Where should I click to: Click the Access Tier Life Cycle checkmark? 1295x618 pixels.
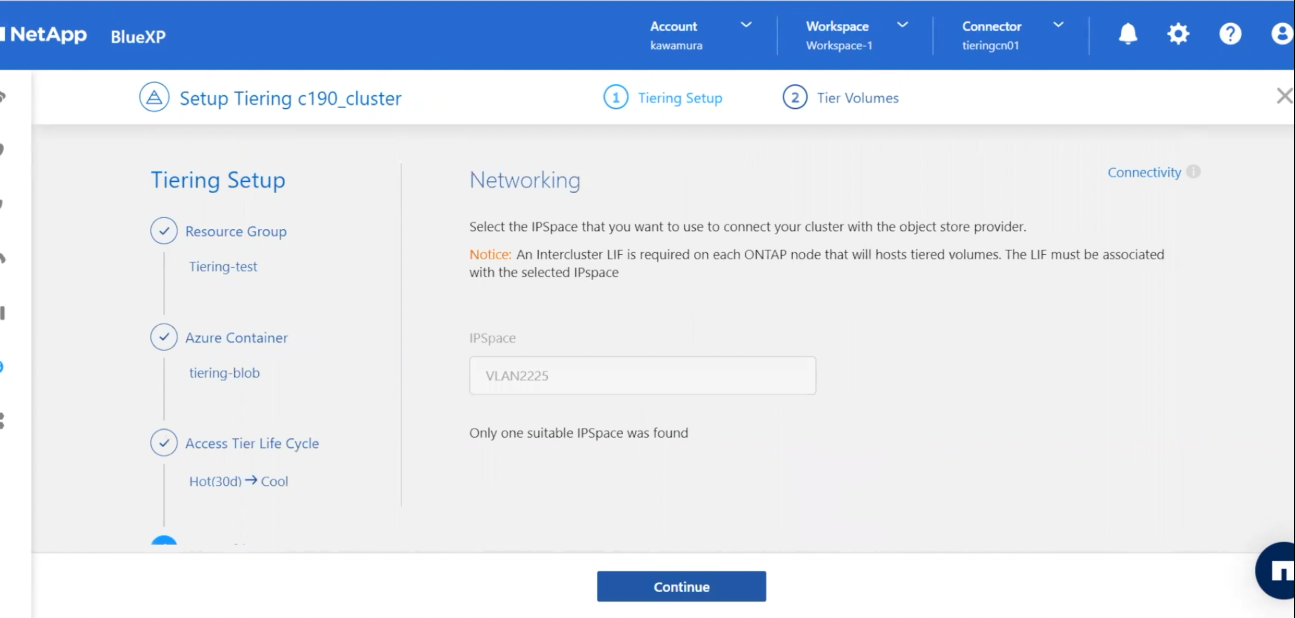(x=164, y=443)
